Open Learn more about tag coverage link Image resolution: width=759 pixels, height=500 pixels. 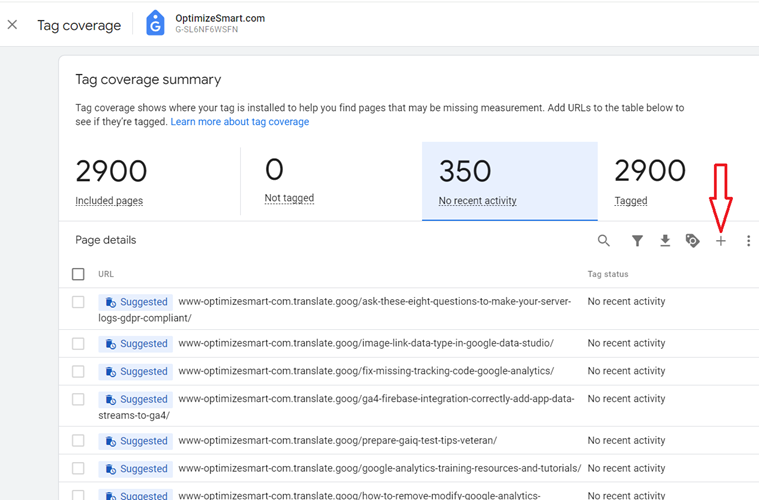click(x=240, y=121)
